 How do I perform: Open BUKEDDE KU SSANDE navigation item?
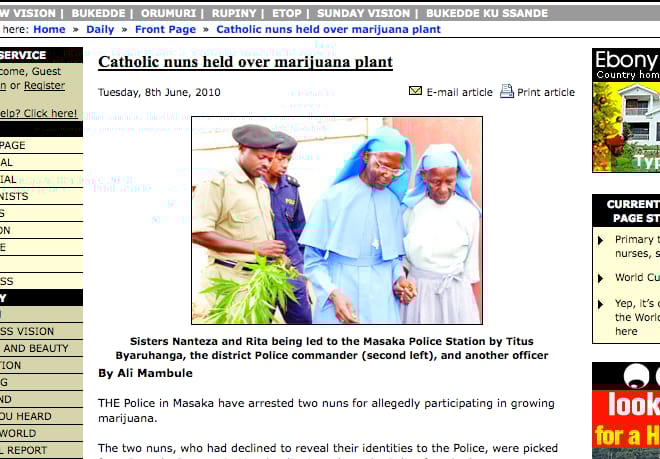point(487,13)
